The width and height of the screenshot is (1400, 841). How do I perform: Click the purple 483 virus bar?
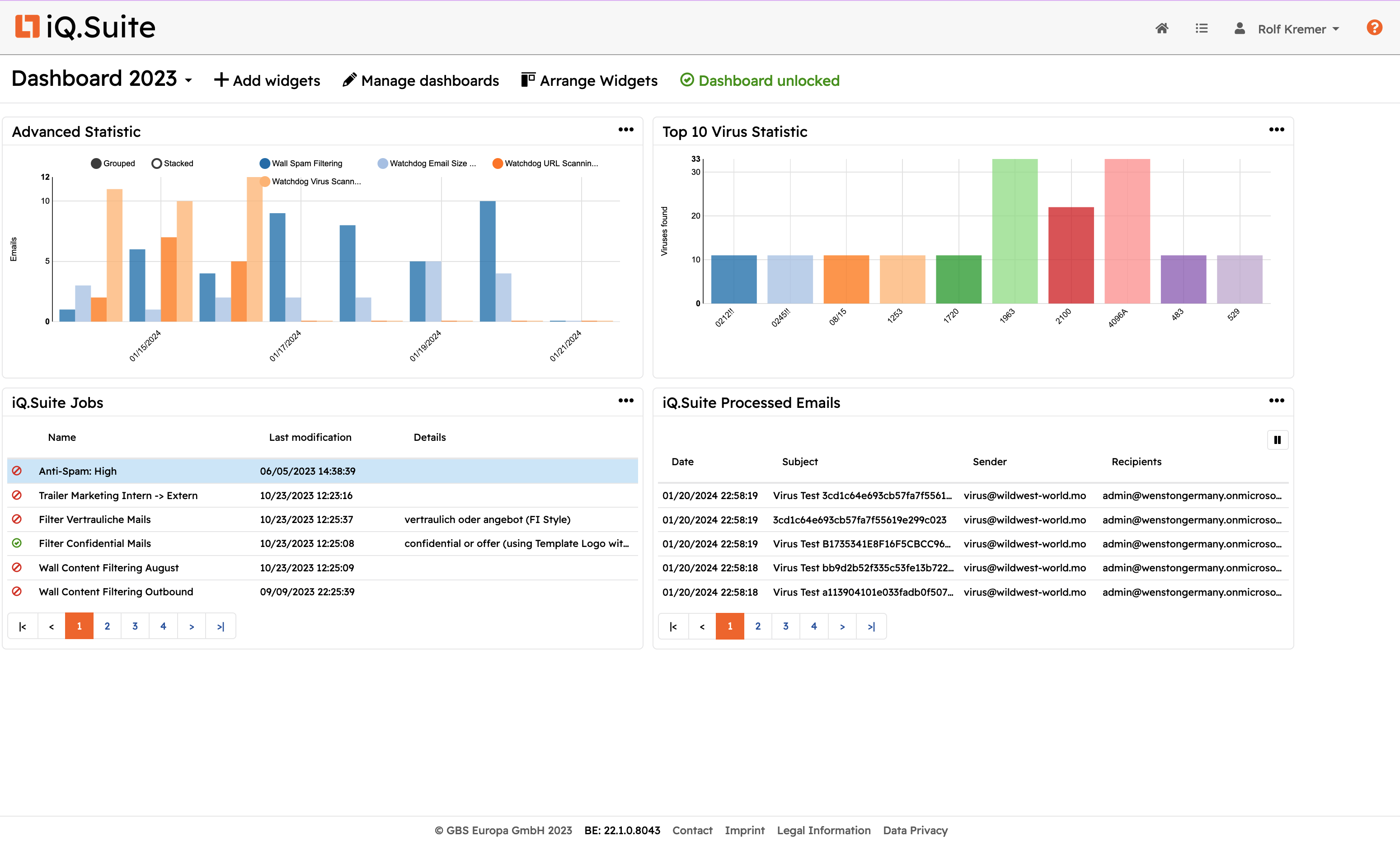(x=1183, y=280)
